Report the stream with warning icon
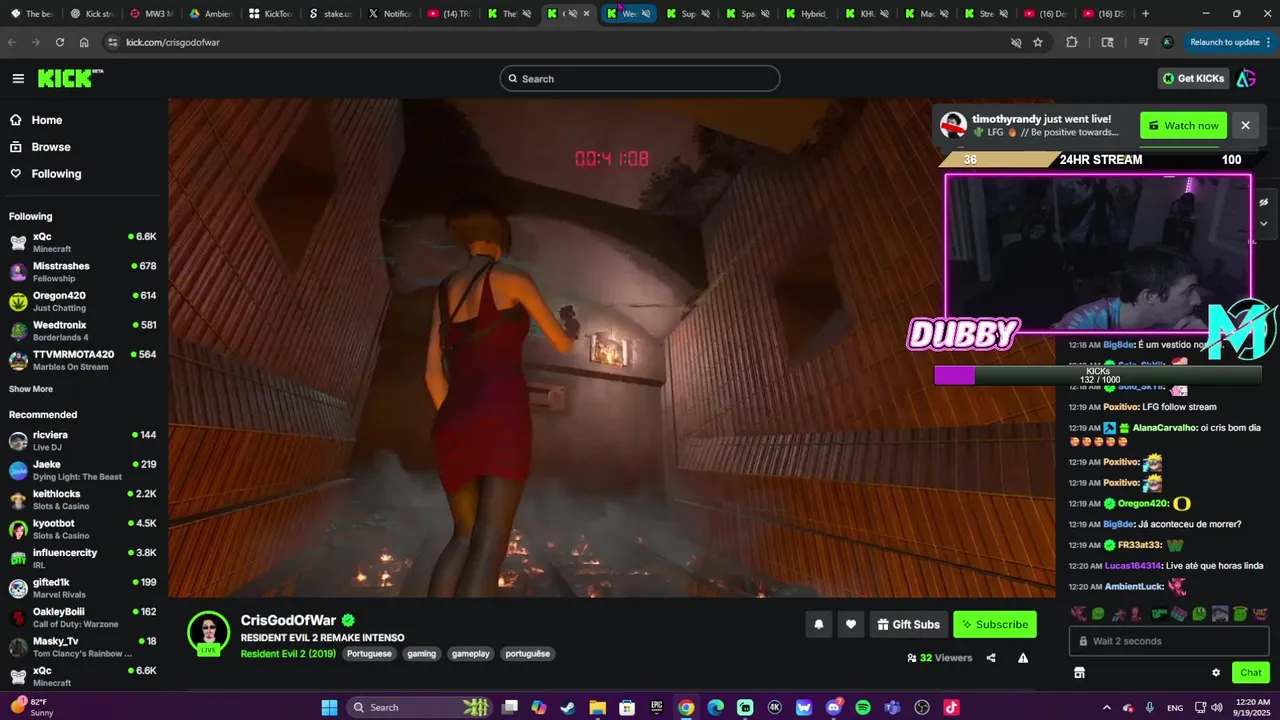The height and width of the screenshot is (720, 1280). pos(1023,658)
